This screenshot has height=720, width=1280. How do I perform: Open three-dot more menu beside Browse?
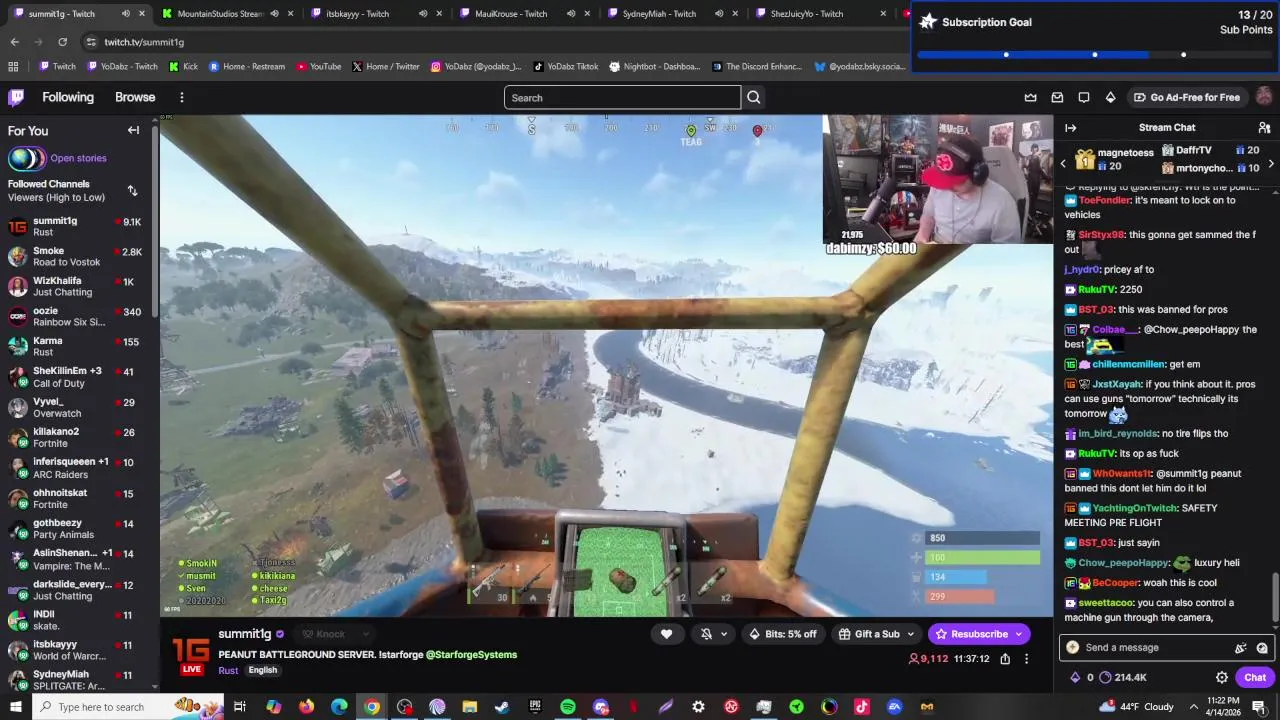(181, 97)
